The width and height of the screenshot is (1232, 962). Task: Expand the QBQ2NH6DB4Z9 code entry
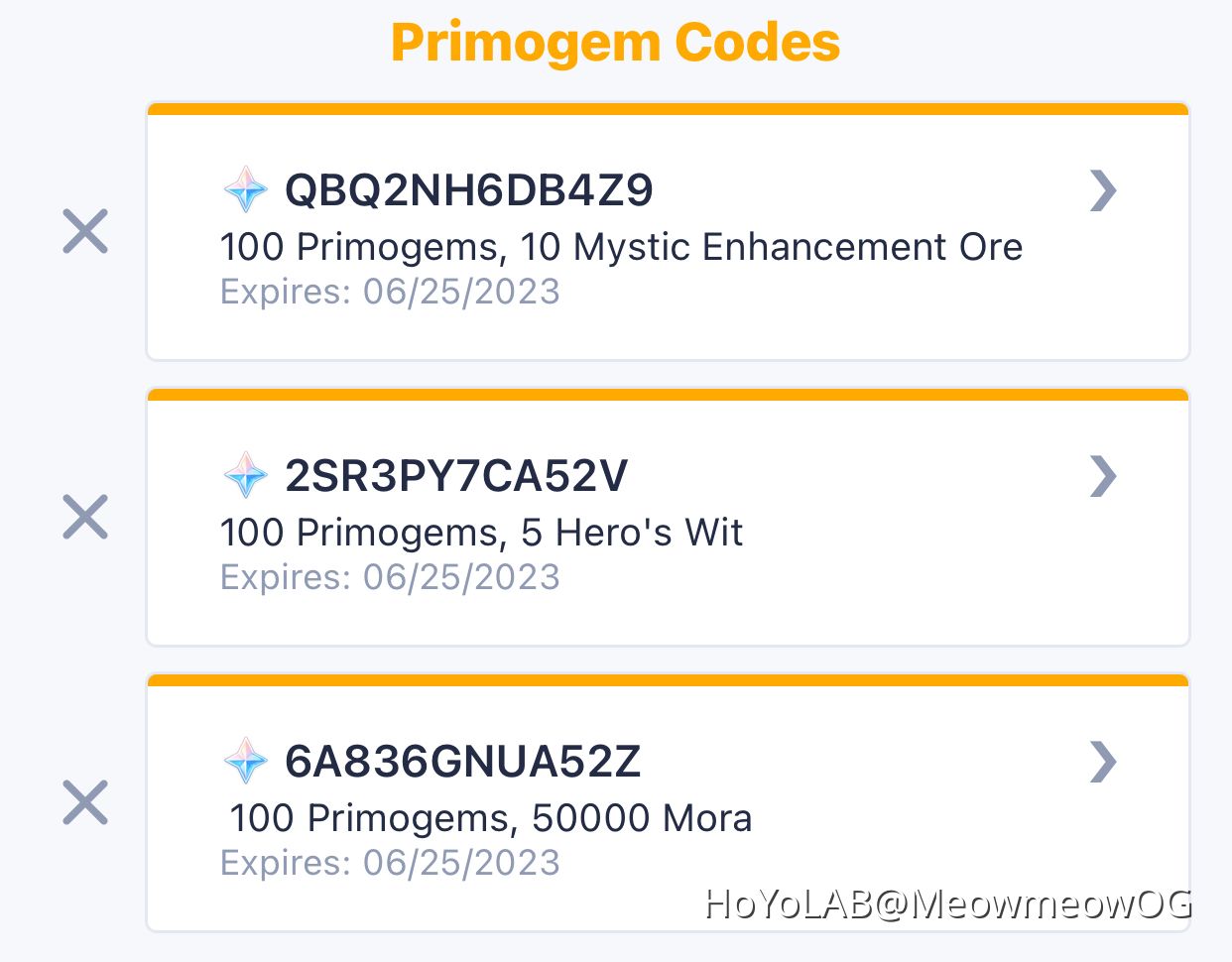1103,190
